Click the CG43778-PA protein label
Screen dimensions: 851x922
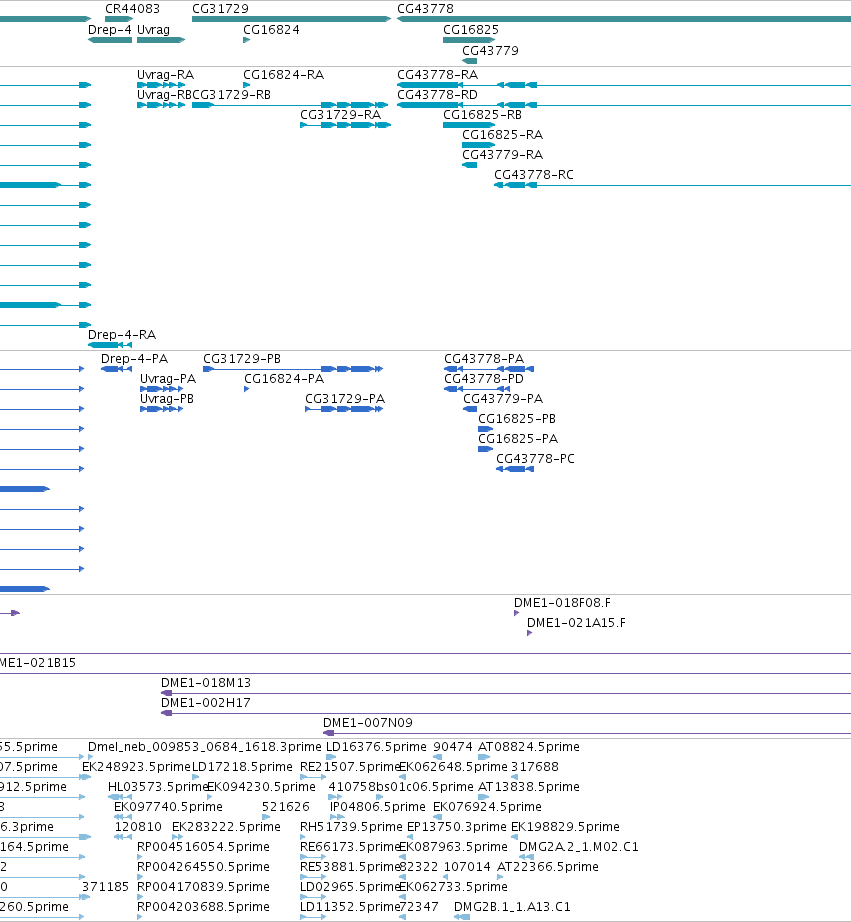[484, 359]
